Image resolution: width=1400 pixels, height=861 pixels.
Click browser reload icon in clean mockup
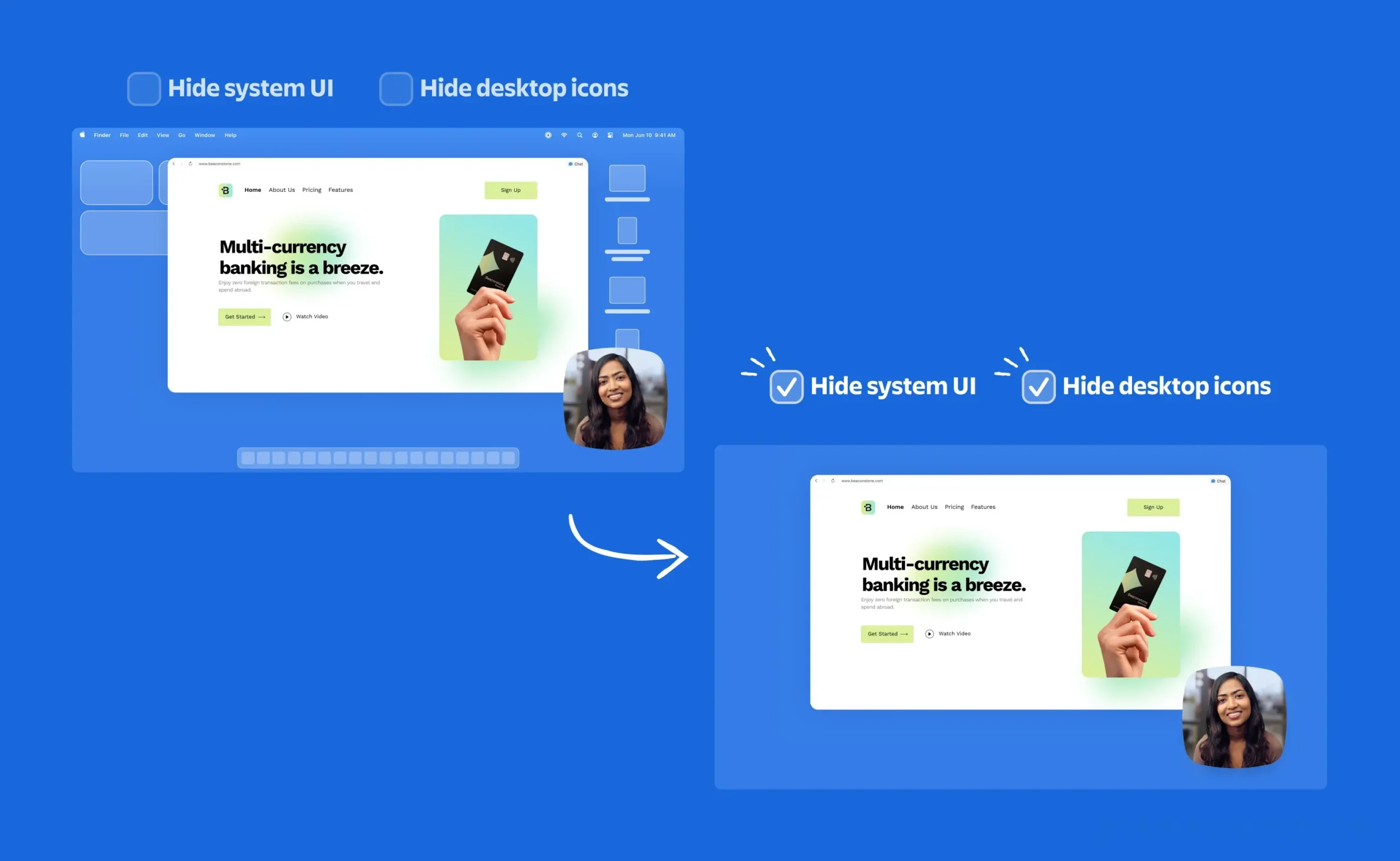tap(833, 481)
